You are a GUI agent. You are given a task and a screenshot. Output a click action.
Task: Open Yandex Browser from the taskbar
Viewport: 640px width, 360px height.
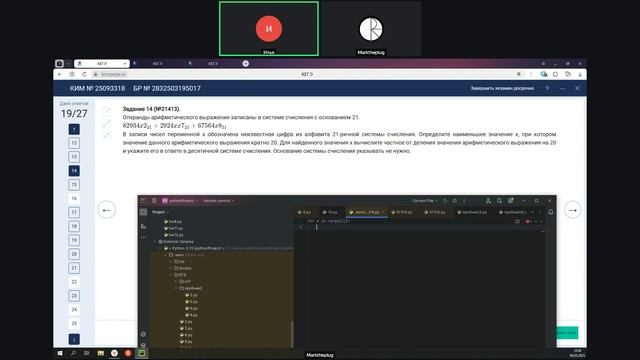(114, 353)
